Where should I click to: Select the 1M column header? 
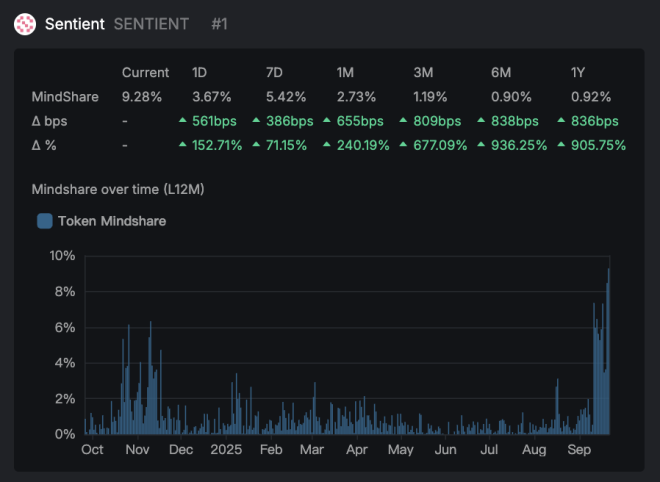345,72
